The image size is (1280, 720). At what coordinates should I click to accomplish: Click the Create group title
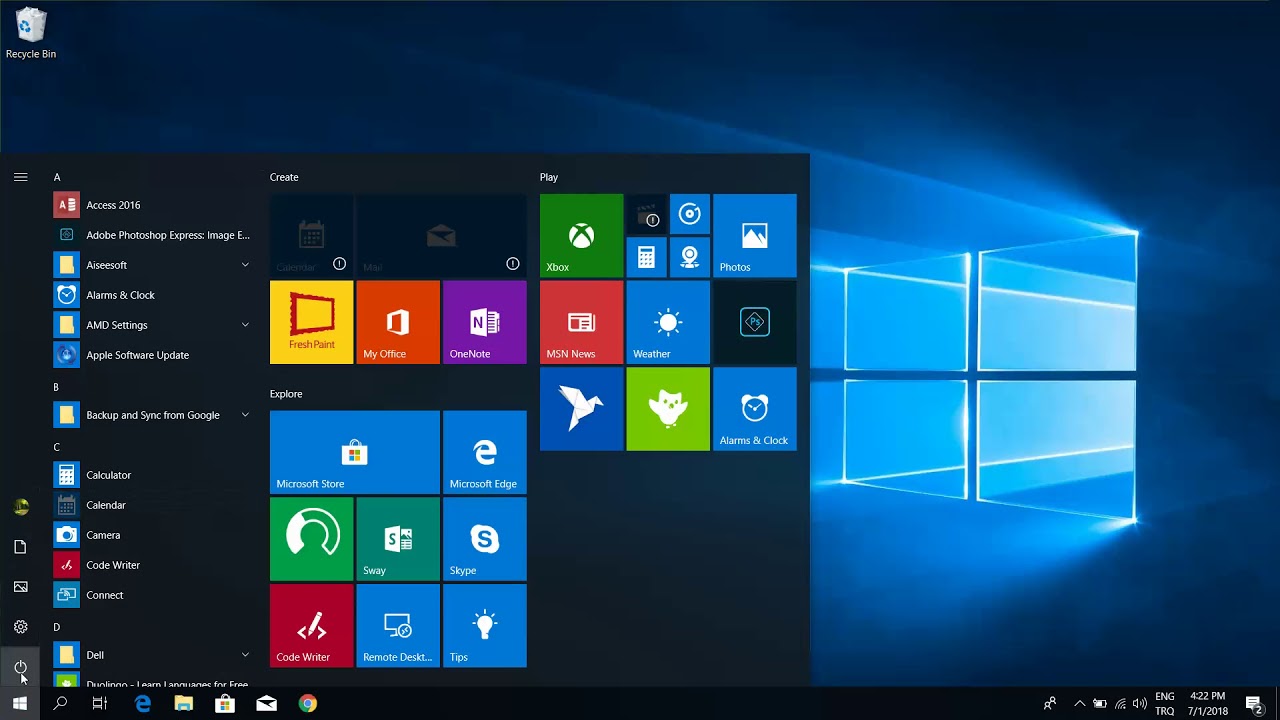(x=284, y=177)
